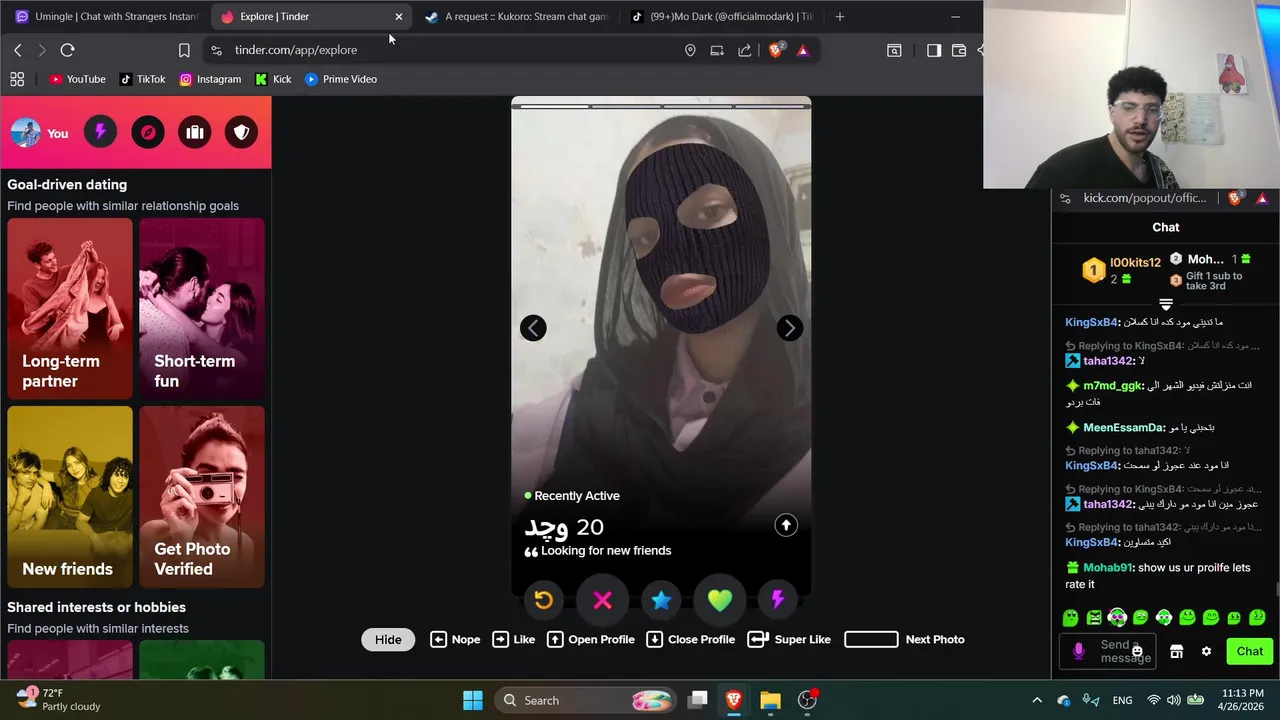Open the YouTube bookmark
This screenshot has height=720, width=1280.
click(x=77, y=79)
